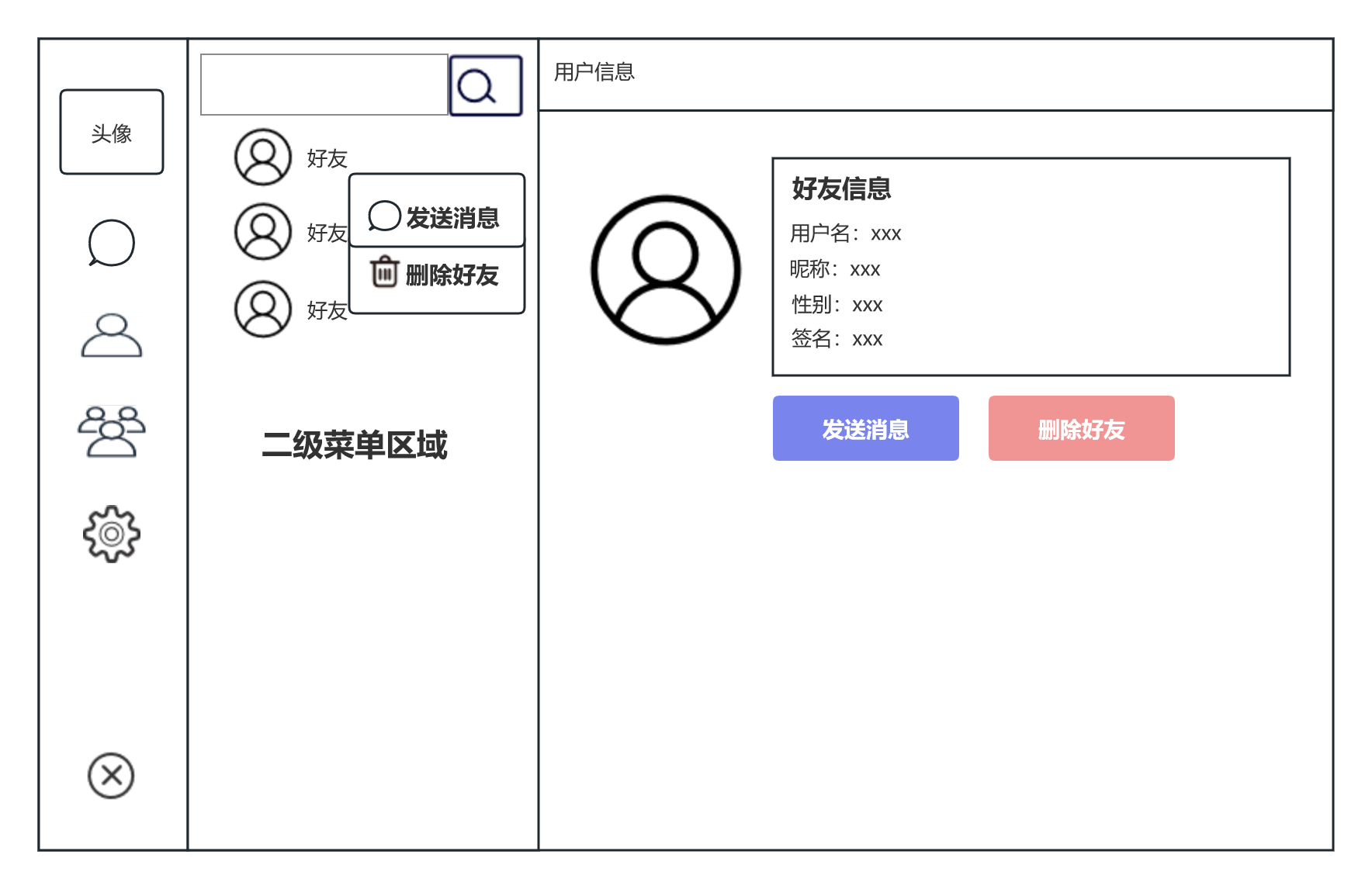Click the trash can icon in context menu
Image resolution: width=1372 pixels, height=889 pixels.
384,272
